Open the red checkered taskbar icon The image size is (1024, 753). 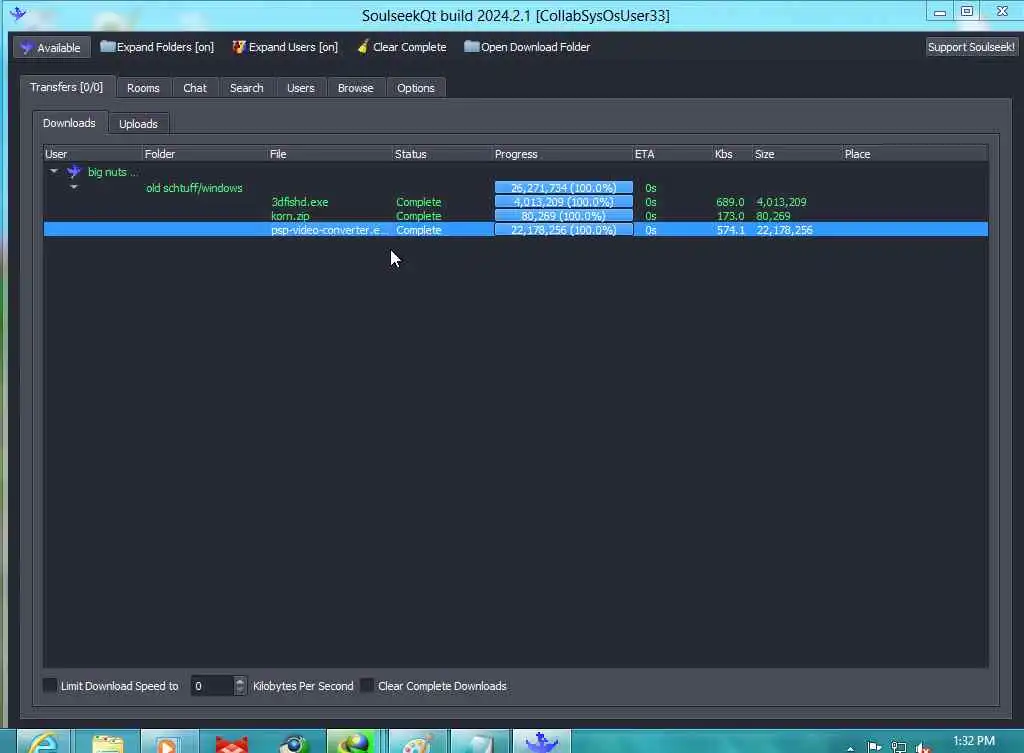[232, 743]
